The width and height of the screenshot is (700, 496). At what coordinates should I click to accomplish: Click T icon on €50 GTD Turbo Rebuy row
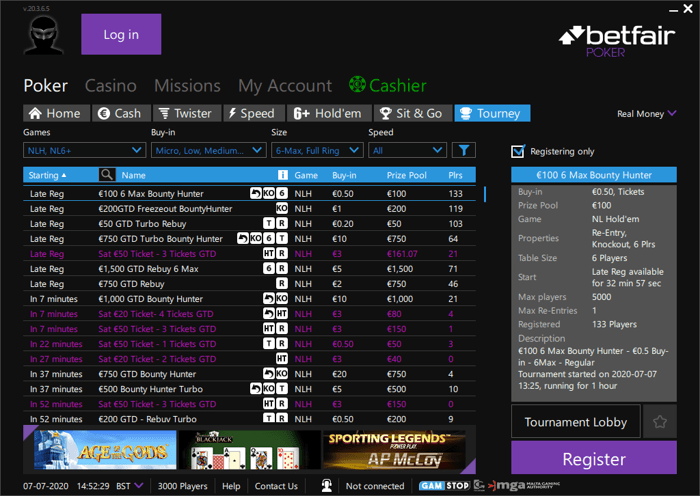pos(269,223)
